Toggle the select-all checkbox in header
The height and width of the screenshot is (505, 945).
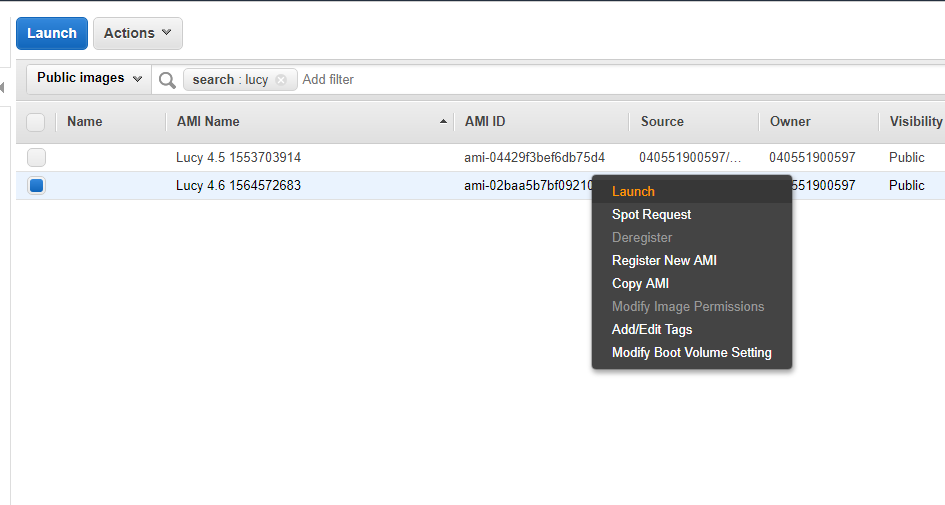point(36,122)
